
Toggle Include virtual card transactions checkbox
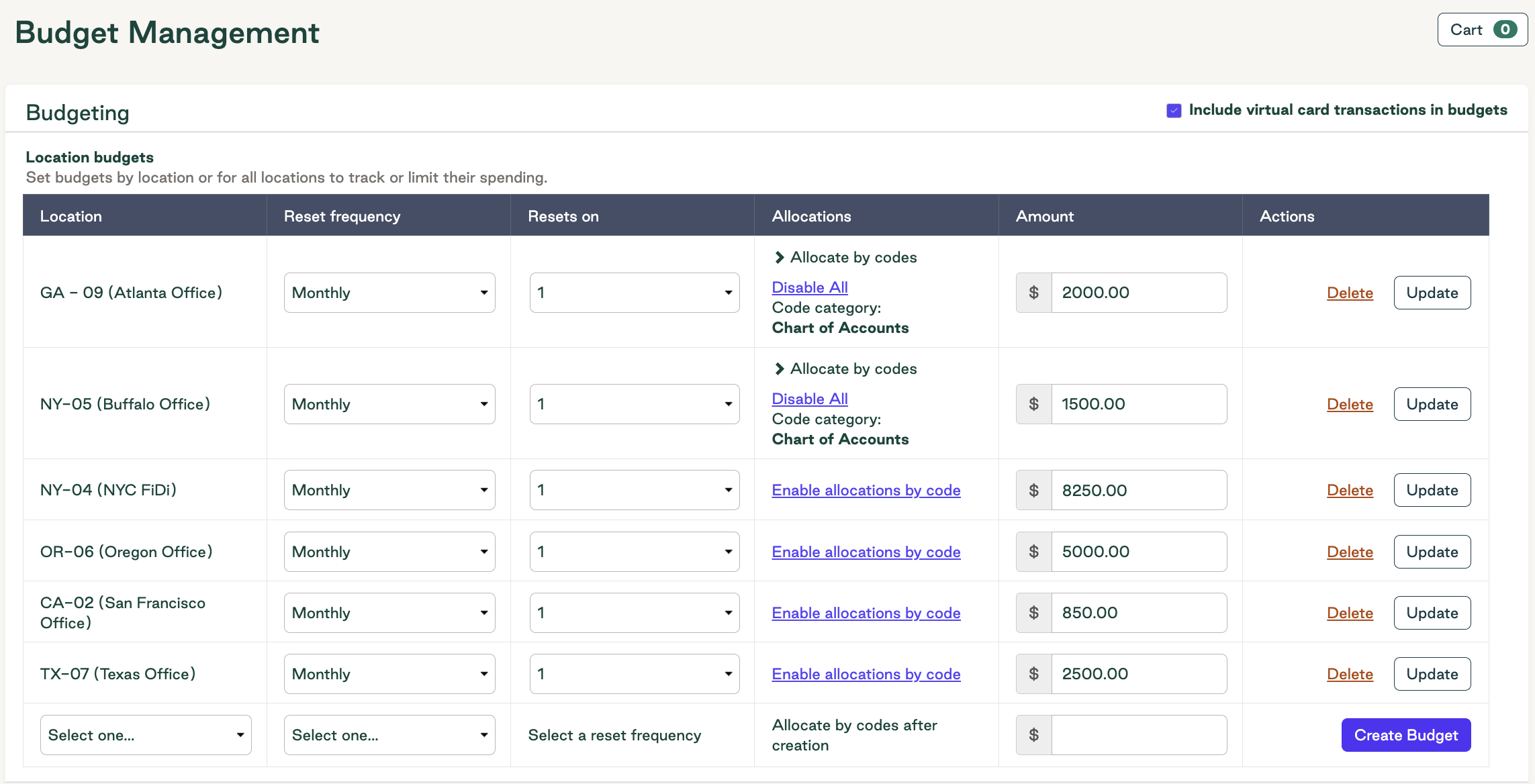tap(1174, 111)
